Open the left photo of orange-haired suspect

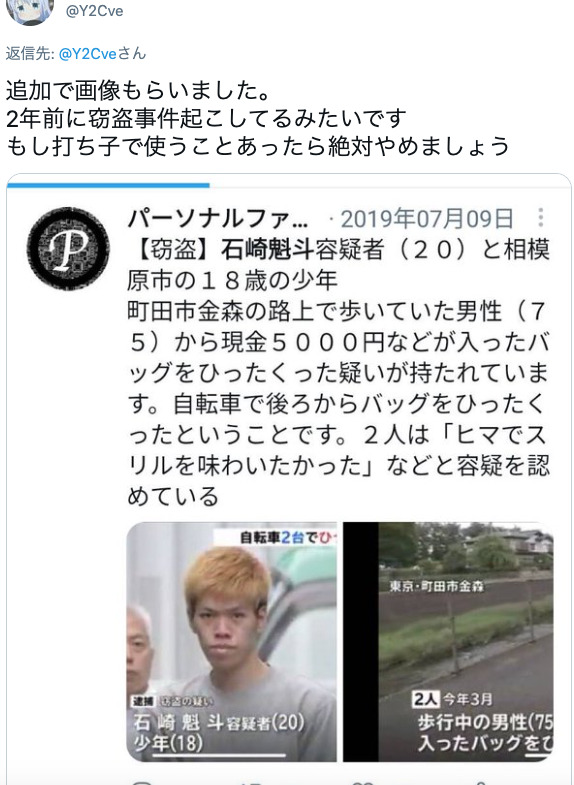[232, 642]
